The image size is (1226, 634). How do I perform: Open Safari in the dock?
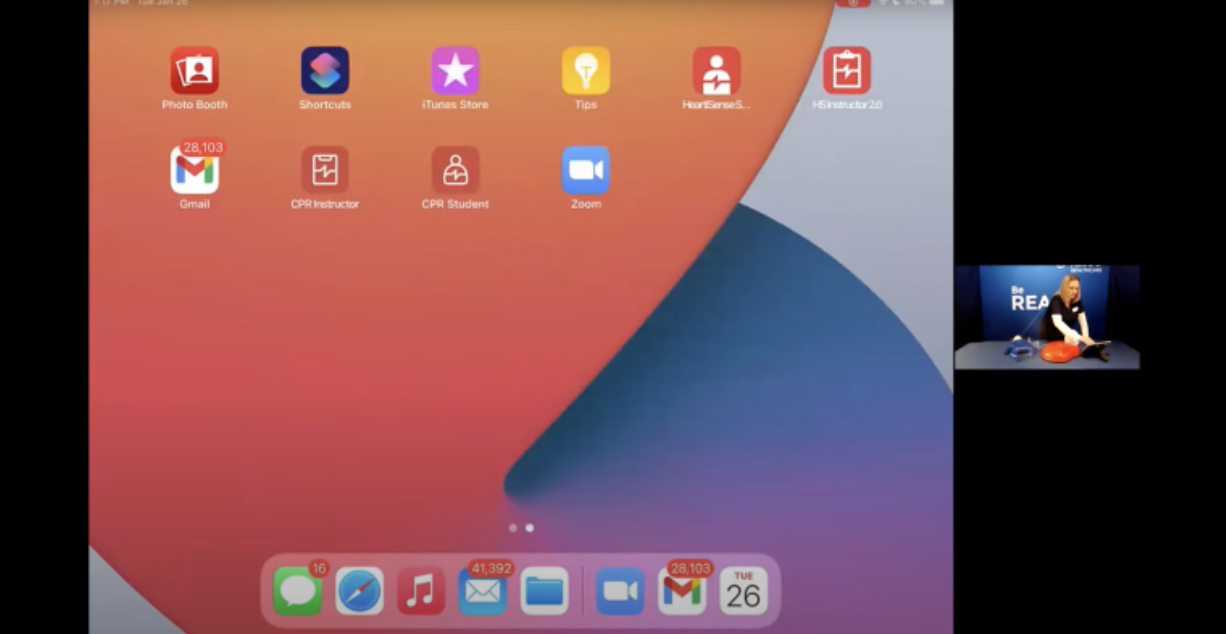359,591
